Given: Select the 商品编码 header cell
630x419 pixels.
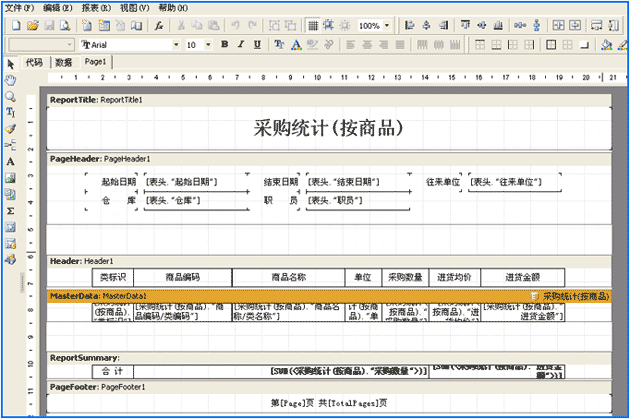Looking at the screenshot, I should (183, 277).
